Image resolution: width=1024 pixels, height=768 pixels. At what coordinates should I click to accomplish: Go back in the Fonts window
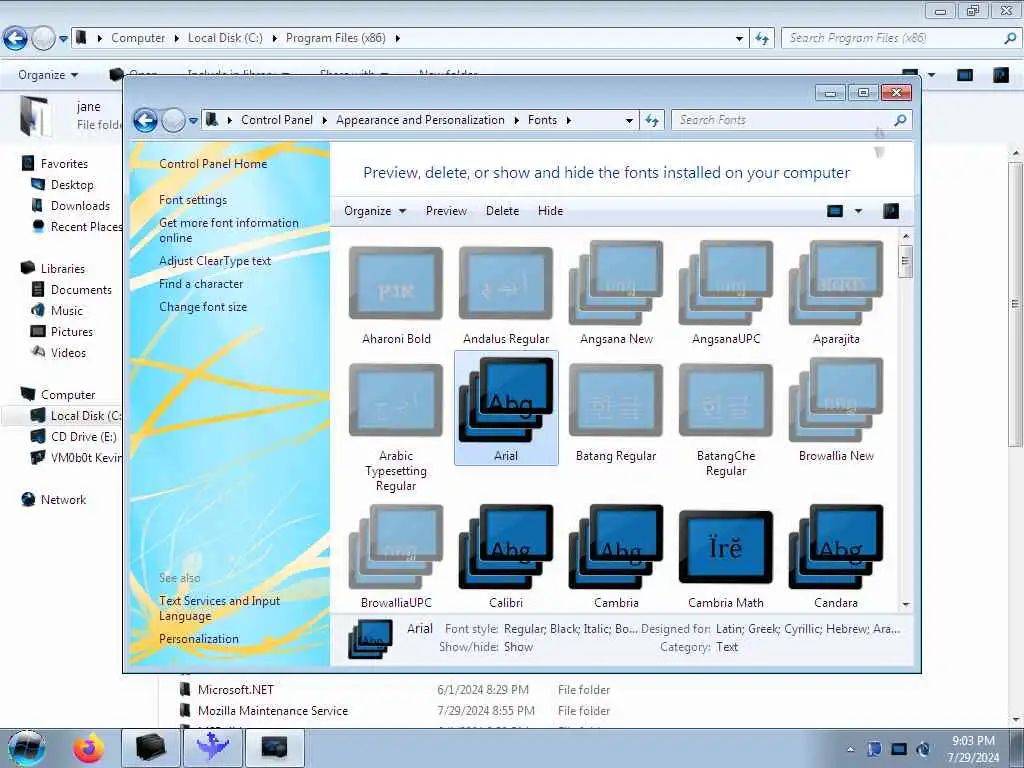coord(145,120)
